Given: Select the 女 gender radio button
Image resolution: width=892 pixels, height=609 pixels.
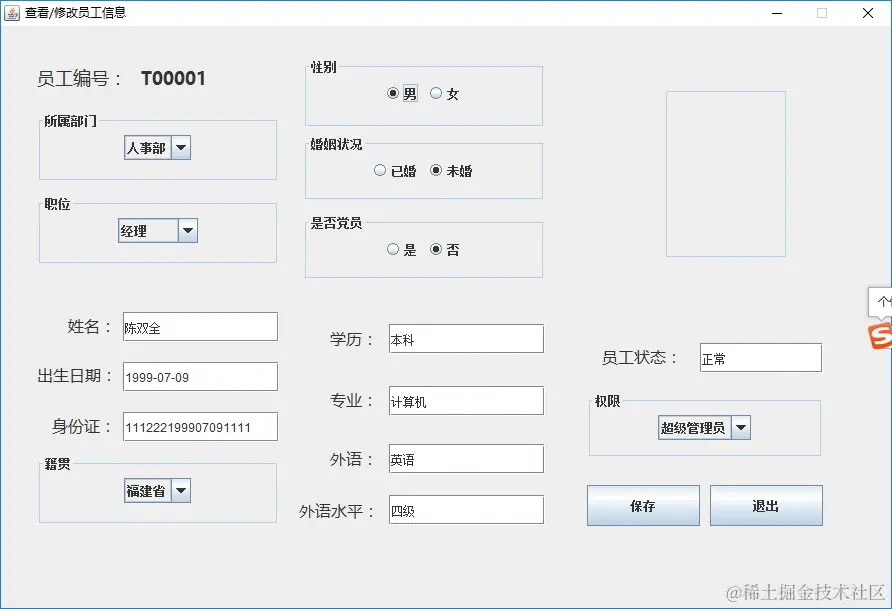Looking at the screenshot, I should pos(435,94).
